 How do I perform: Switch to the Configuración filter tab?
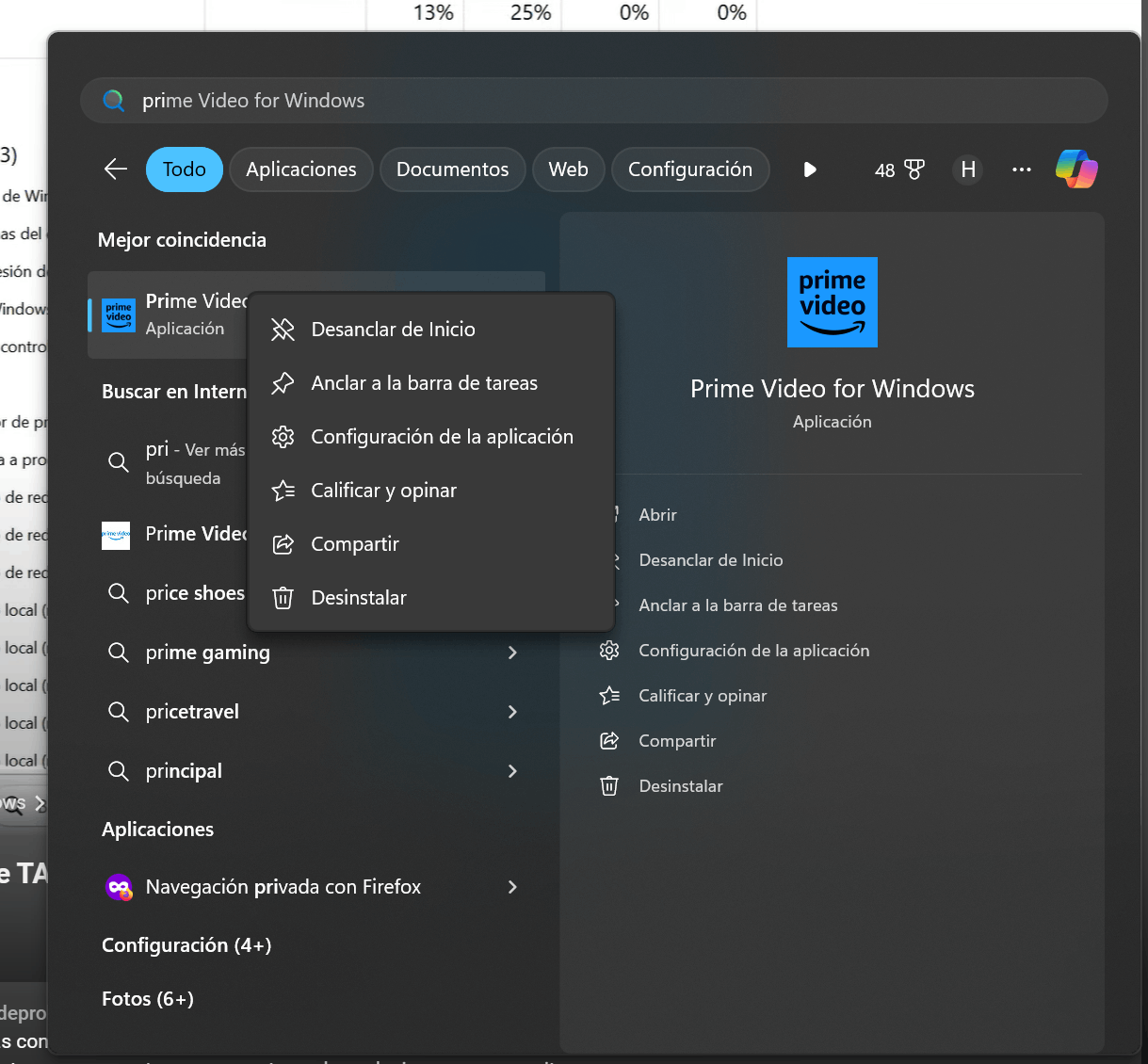pyautogui.click(x=690, y=169)
